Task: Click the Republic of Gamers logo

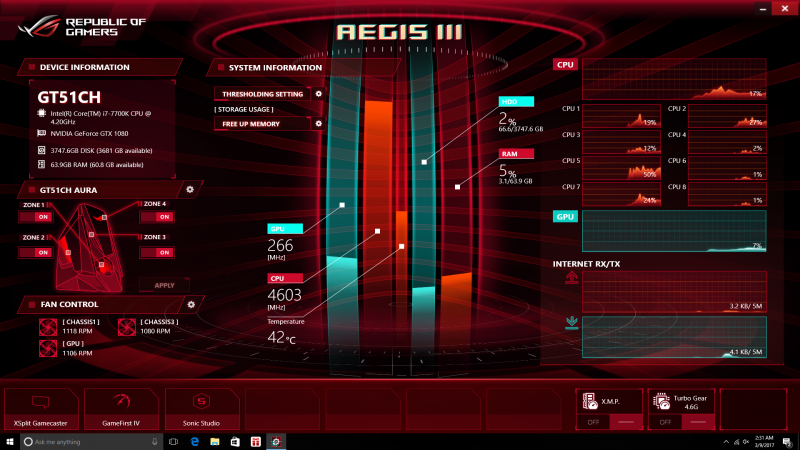Action: click(82, 27)
